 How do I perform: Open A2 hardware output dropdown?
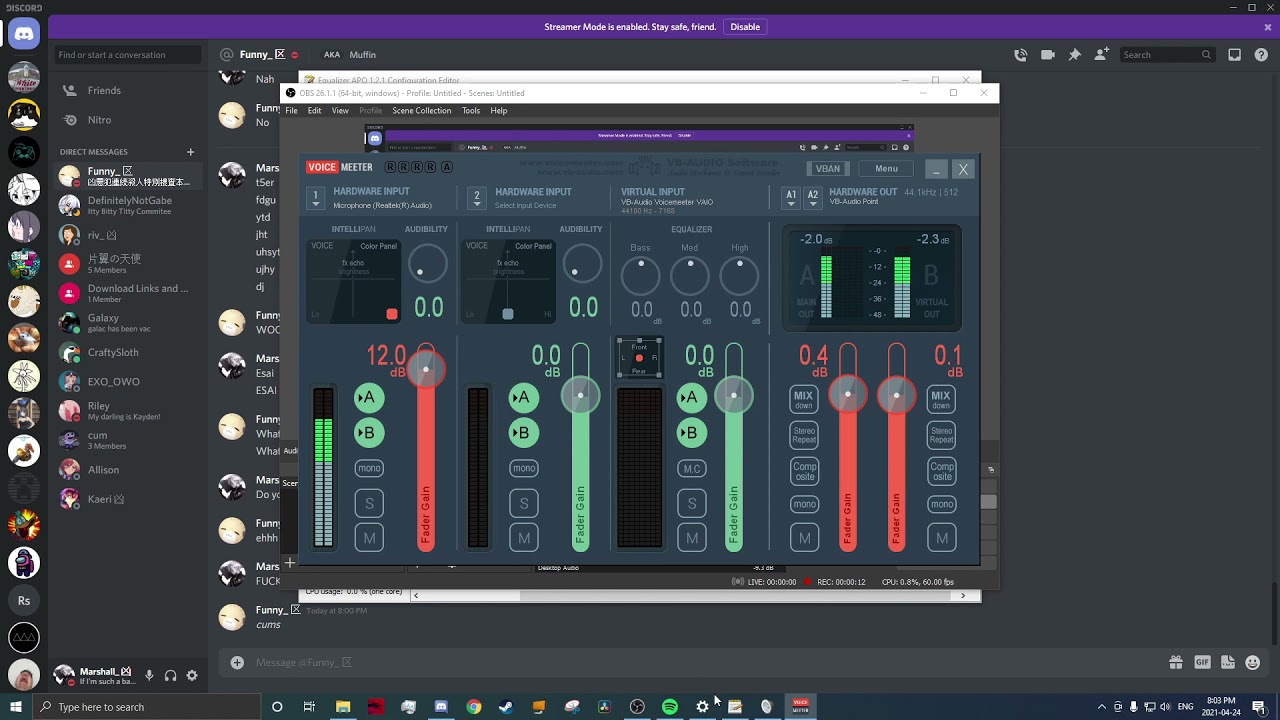pos(813,197)
